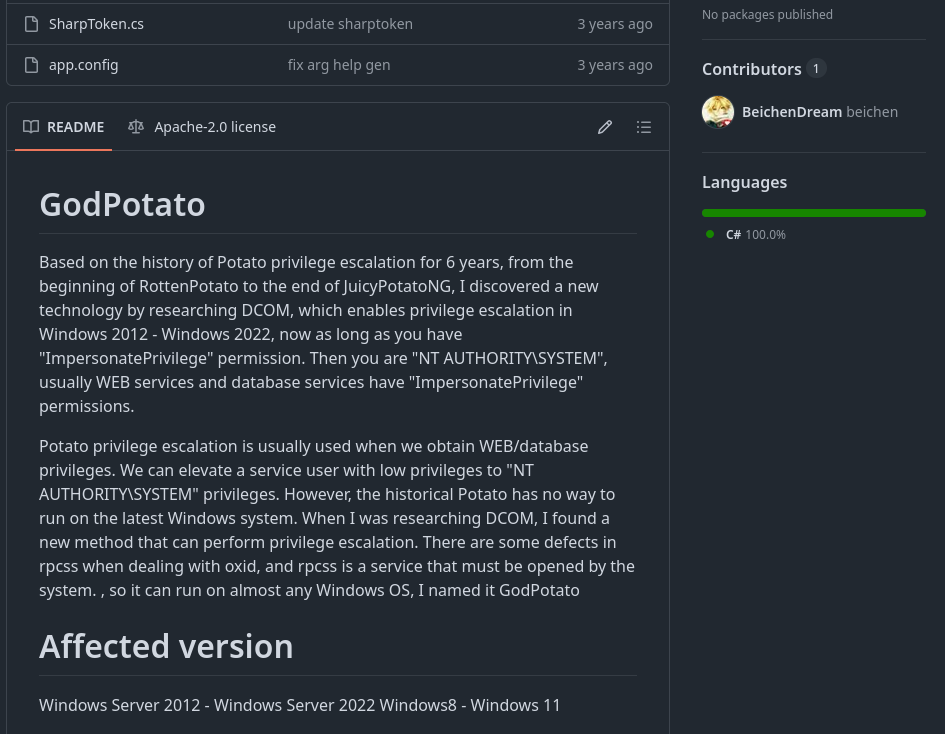Open the 'fix arg help gen' commit
This screenshot has width=945, height=734.
pyautogui.click(x=339, y=65)
